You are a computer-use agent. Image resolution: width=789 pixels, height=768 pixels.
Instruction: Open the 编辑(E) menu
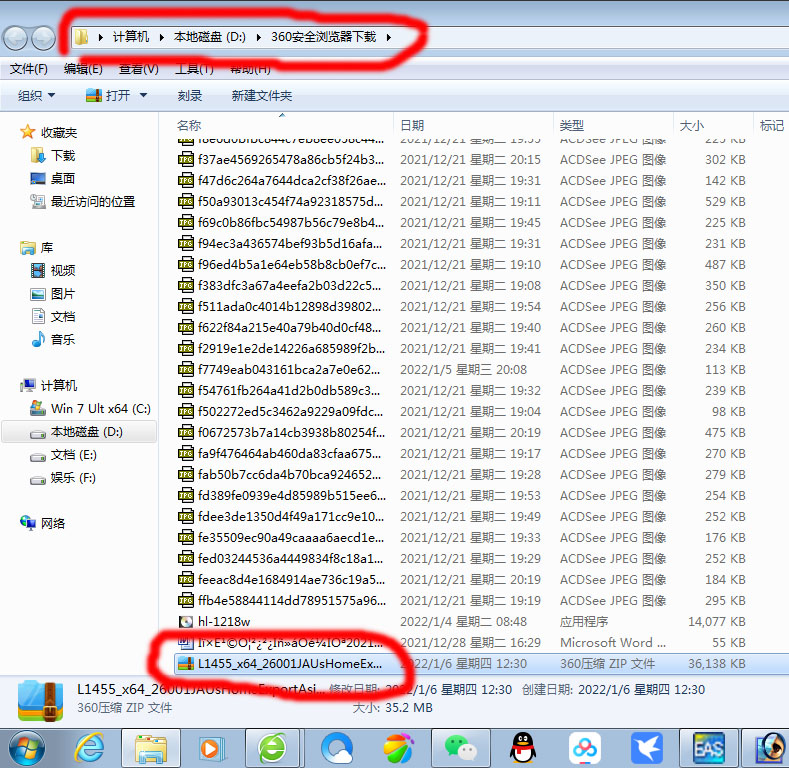[83, 69]
